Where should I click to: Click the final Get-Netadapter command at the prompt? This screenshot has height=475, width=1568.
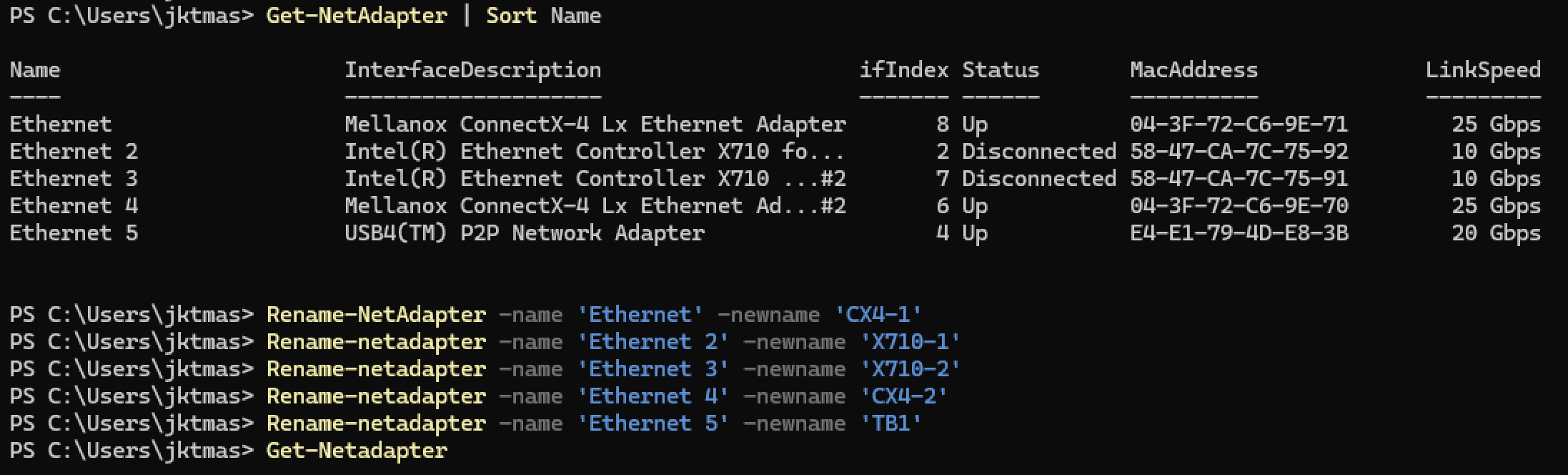[x=356, y=451]
